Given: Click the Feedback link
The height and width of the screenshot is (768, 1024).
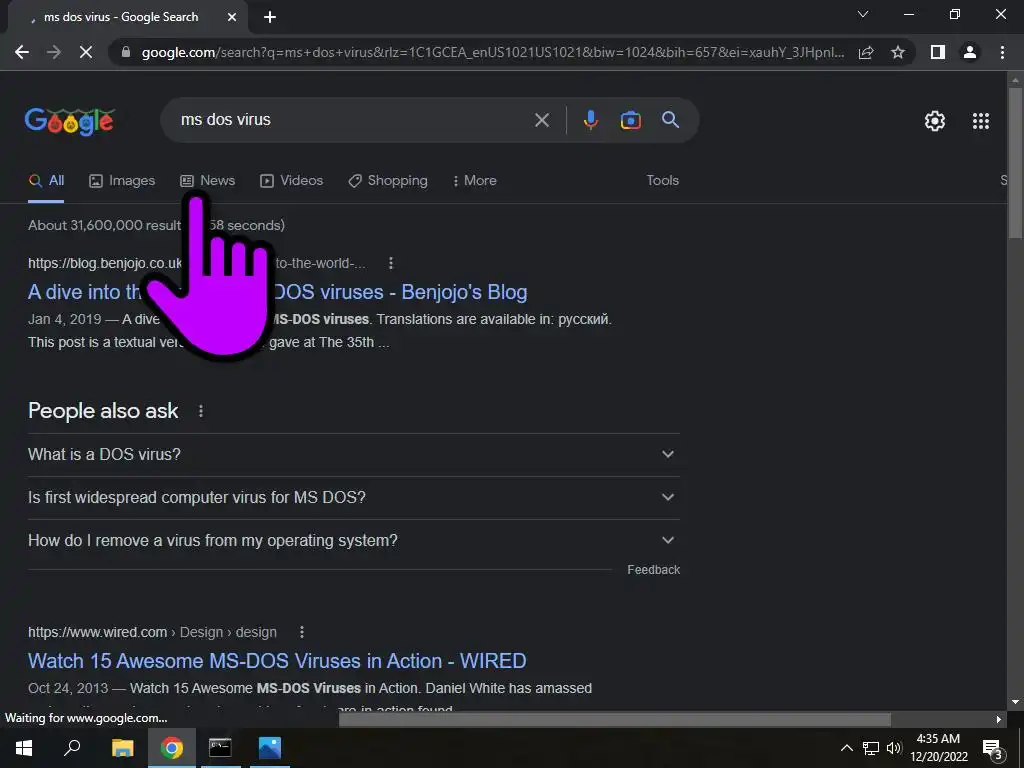Looking at the screenshot, I should (653, 570).
